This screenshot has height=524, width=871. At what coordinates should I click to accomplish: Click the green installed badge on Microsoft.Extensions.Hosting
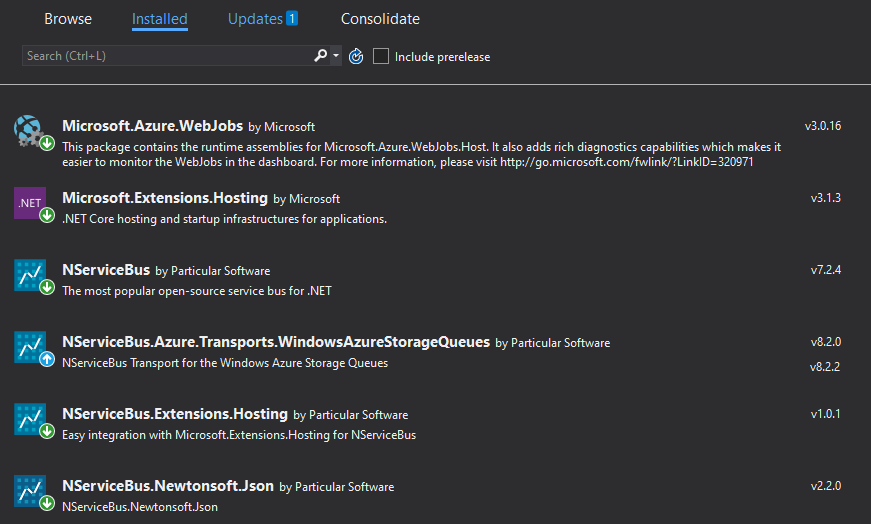click(x=47, y=215)
